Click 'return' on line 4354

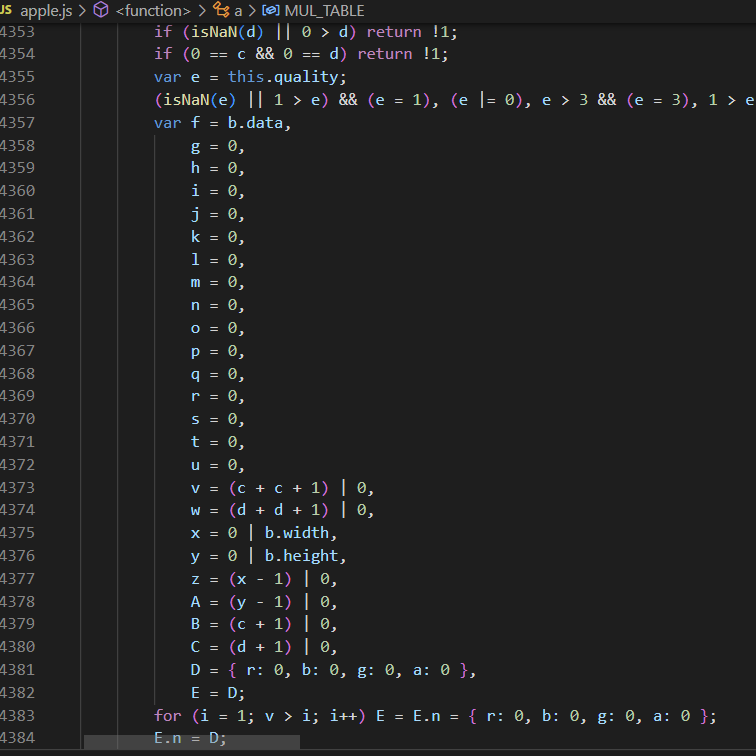coord(385,54)
